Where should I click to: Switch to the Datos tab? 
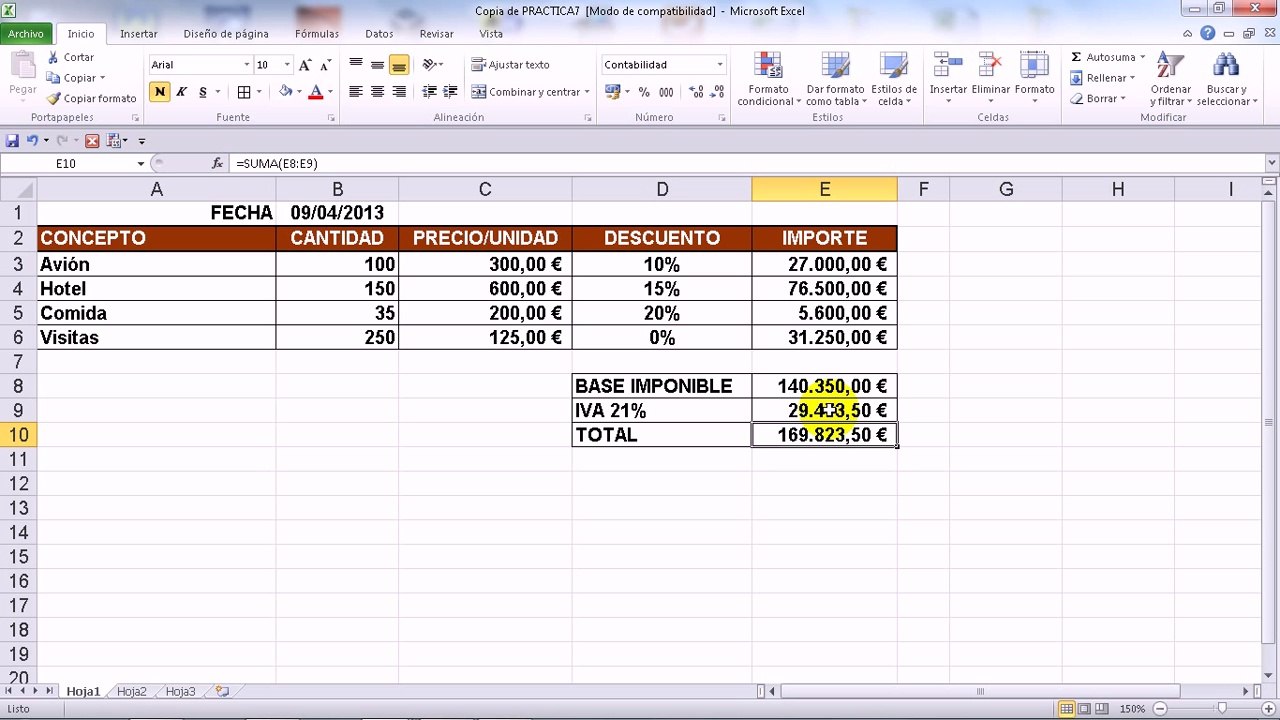point(379,34)
